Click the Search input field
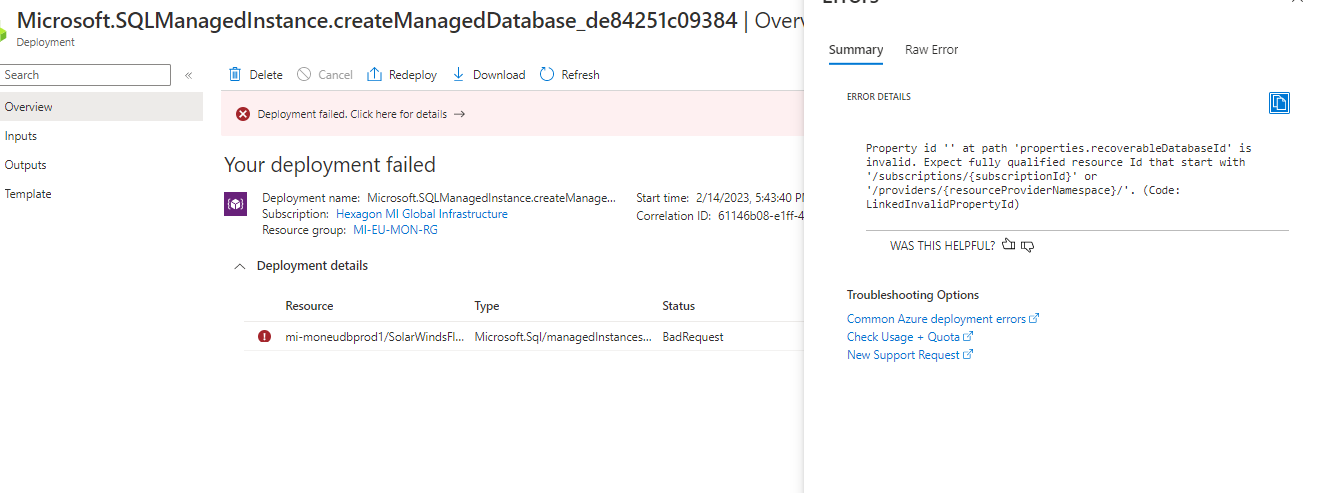This screenshot has height=493, width=1324. pos(85,75)
